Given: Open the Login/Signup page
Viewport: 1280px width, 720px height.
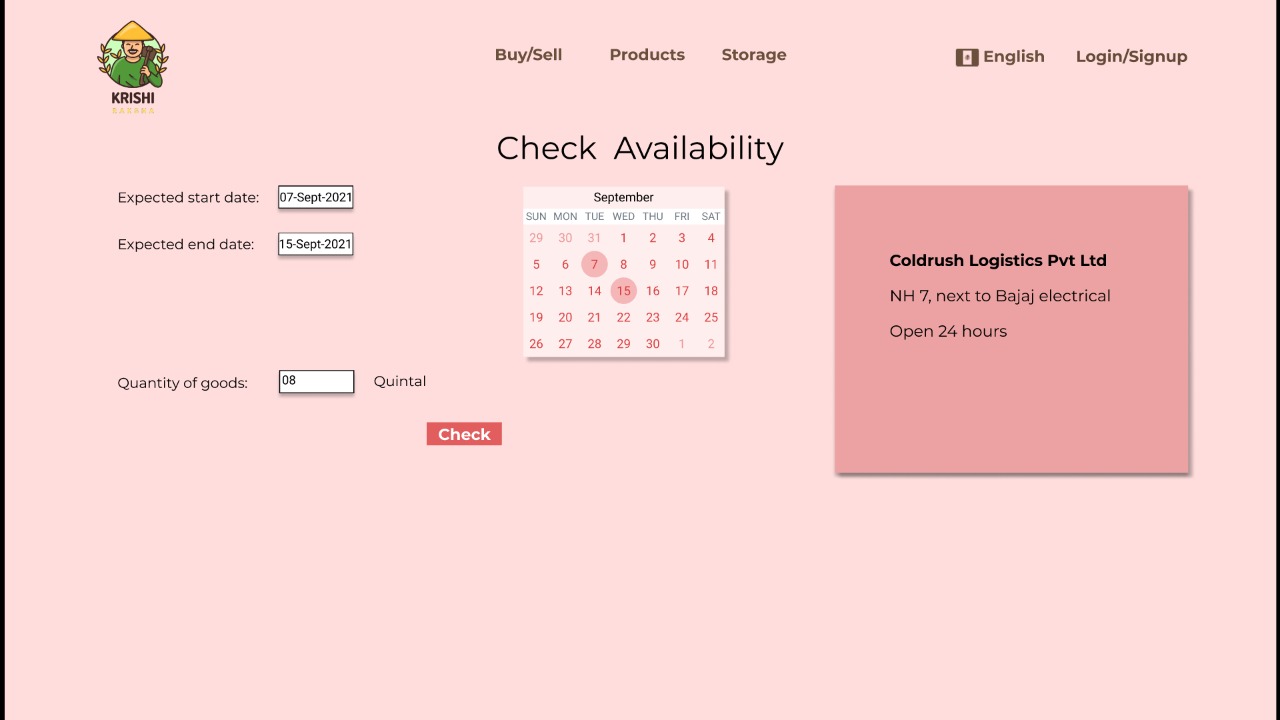Looking at the screenshot, I should (1131, 57).
